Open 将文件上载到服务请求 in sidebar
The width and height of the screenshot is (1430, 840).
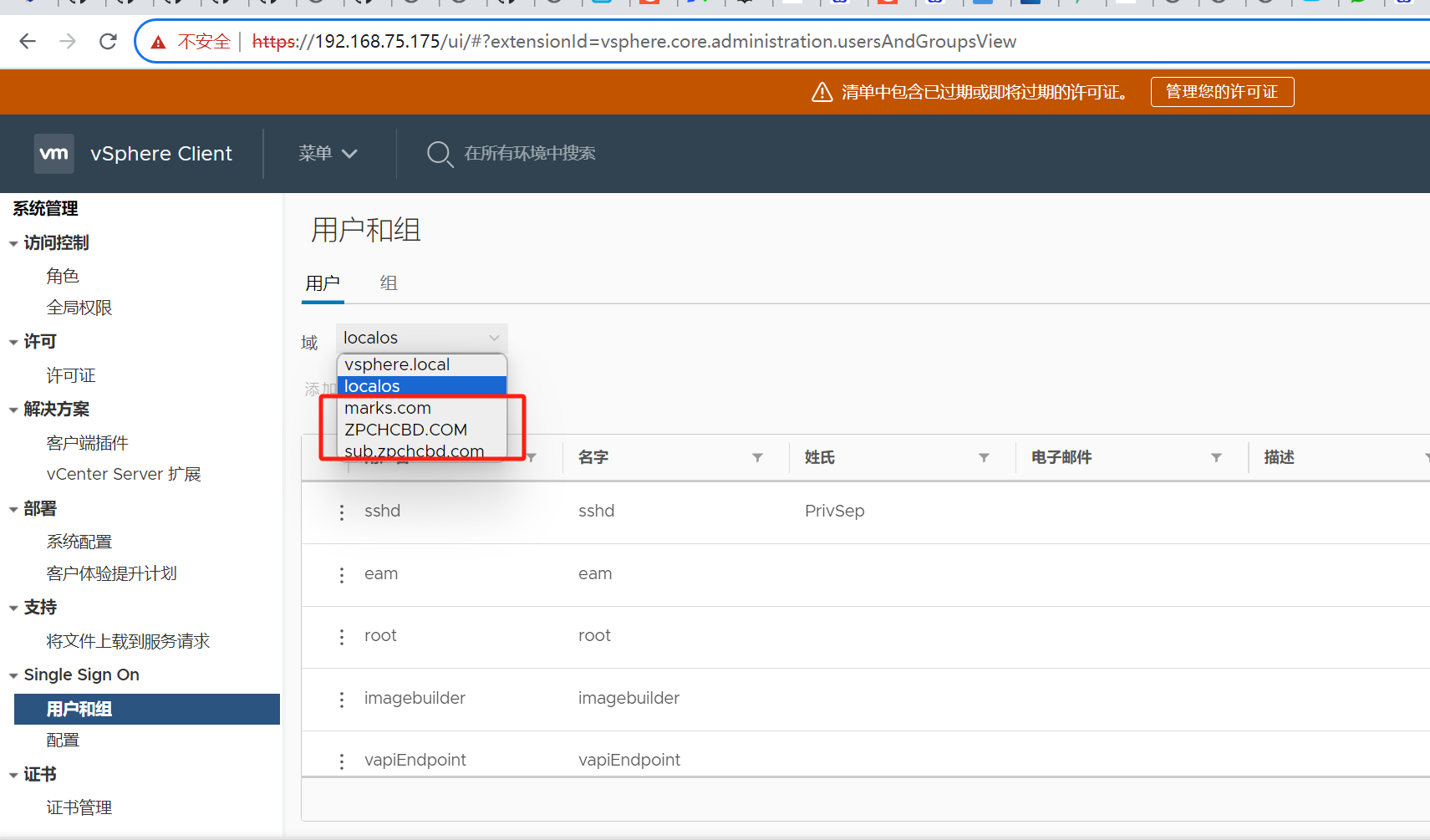(128, 641)
